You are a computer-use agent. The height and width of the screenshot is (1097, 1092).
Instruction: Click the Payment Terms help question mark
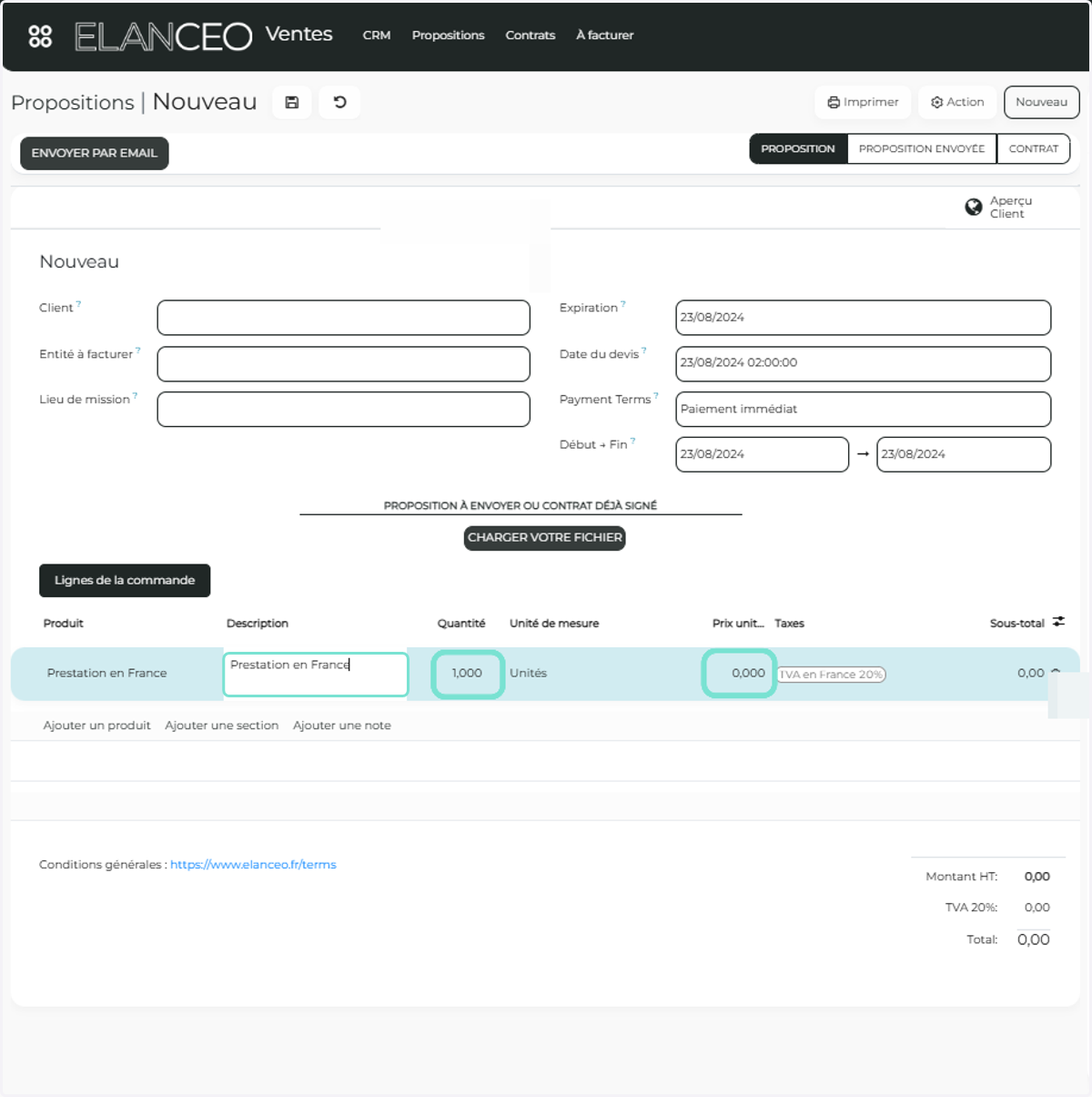(656, 395)
